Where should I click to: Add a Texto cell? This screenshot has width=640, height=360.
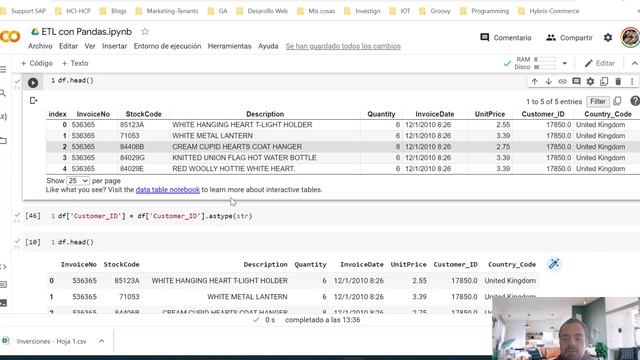point(75,63)
